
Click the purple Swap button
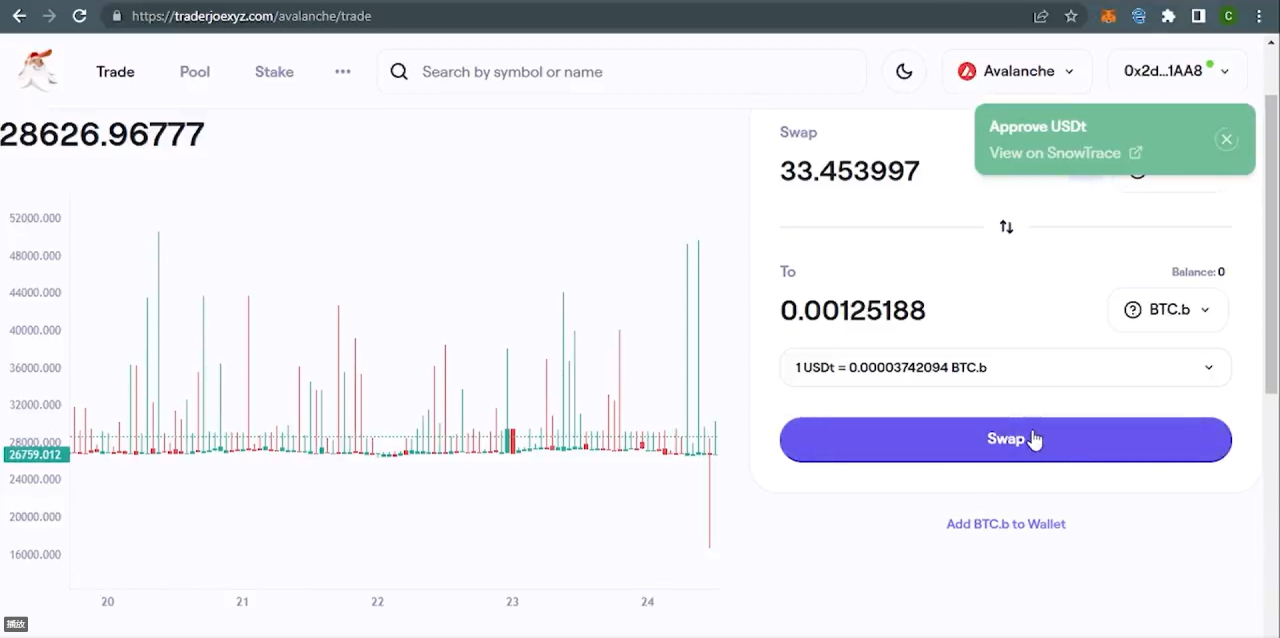[x=1005, y=440]
